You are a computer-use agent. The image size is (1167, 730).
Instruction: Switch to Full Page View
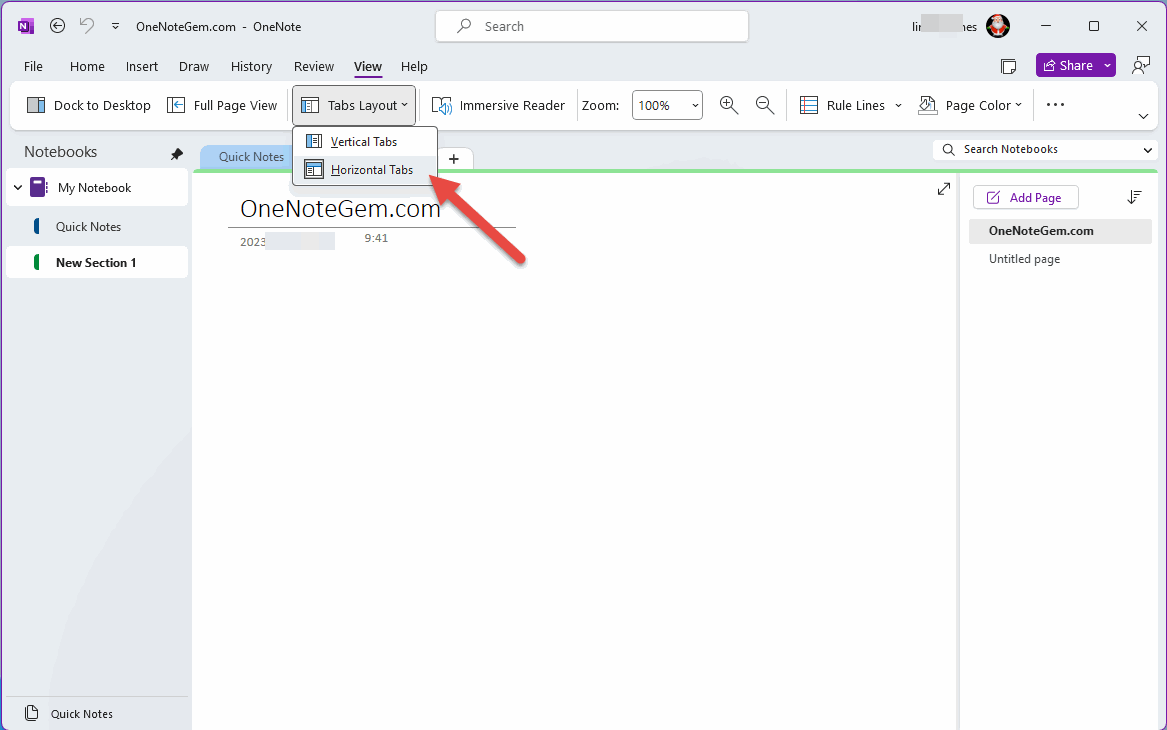pos(222,105)
